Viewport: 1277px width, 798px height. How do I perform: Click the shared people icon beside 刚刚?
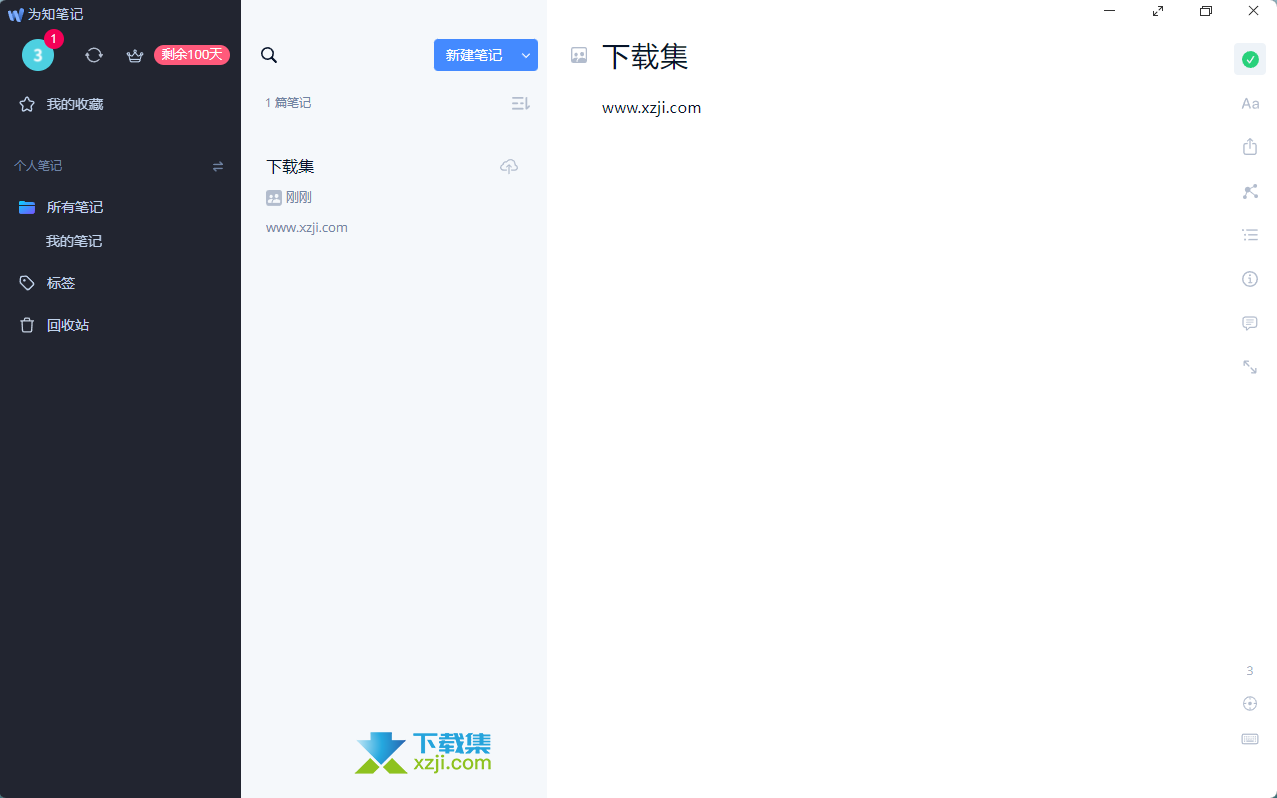(274, 198)
